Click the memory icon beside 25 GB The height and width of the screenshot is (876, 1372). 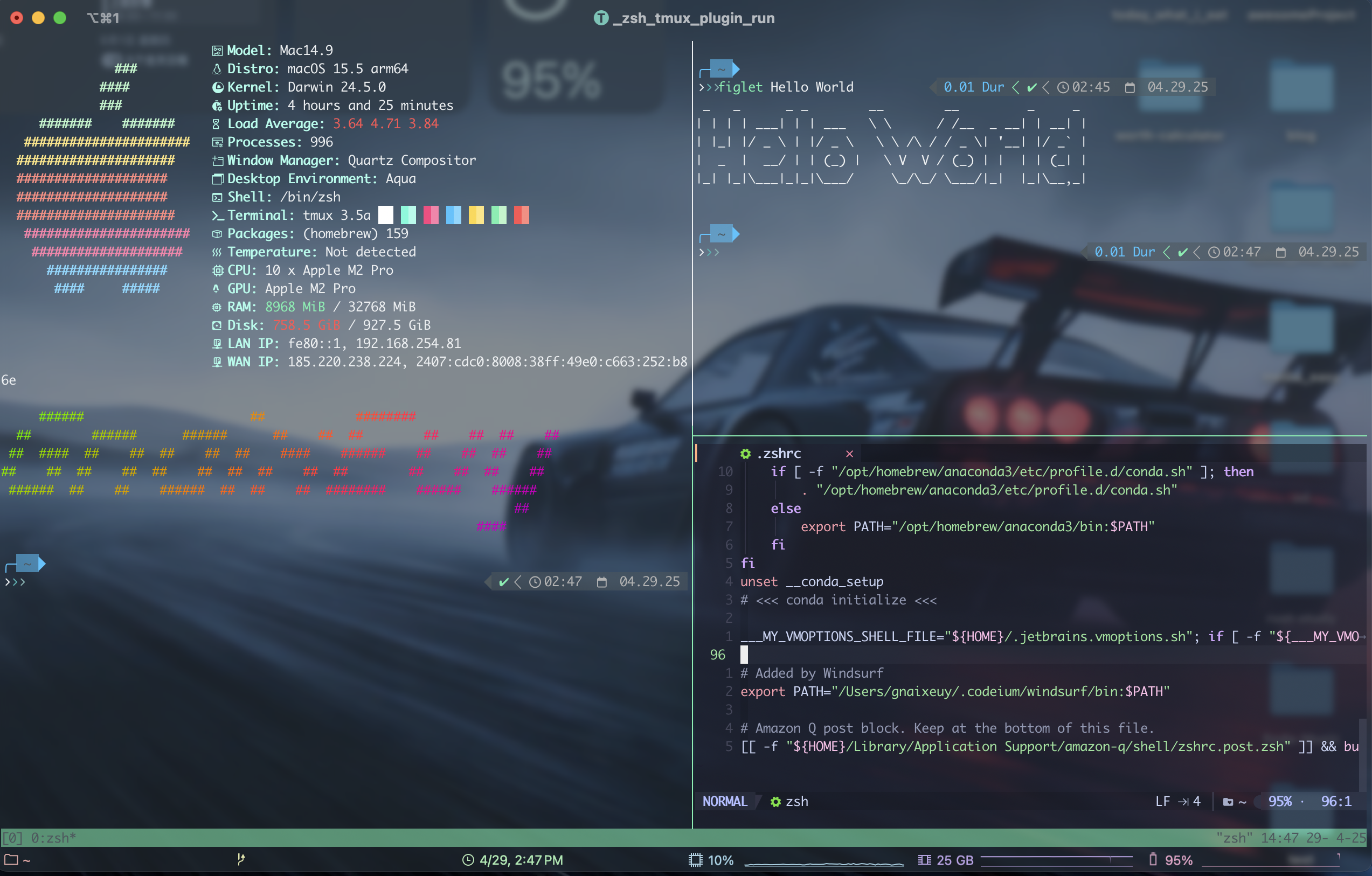click(x=924, y=860)
